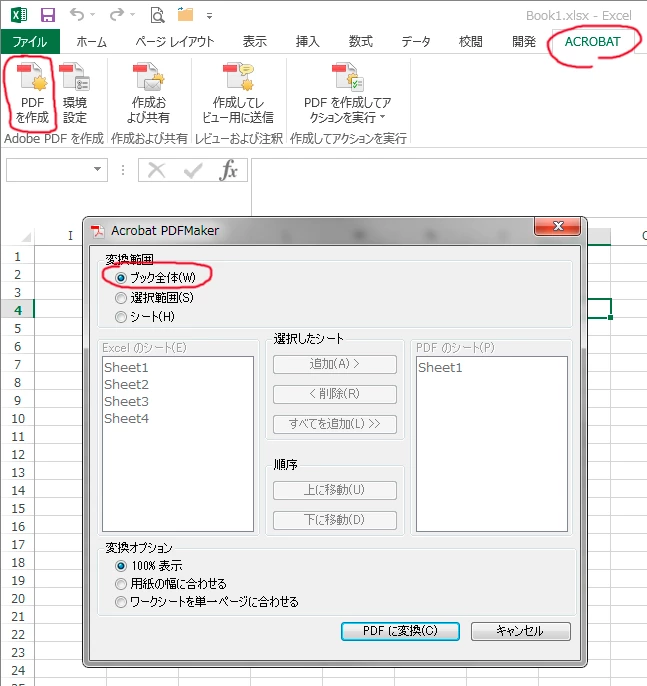647x686 pixels.
Task: Select Sheet3 in Excel のシート list
Action: click(126, 402)
